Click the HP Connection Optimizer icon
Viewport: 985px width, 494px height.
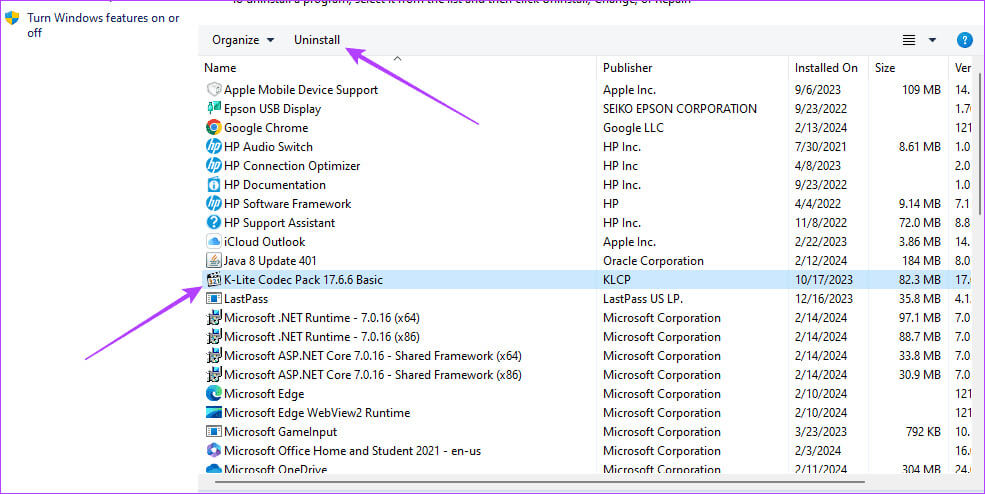pyautogui.click(x=214, y=165)
